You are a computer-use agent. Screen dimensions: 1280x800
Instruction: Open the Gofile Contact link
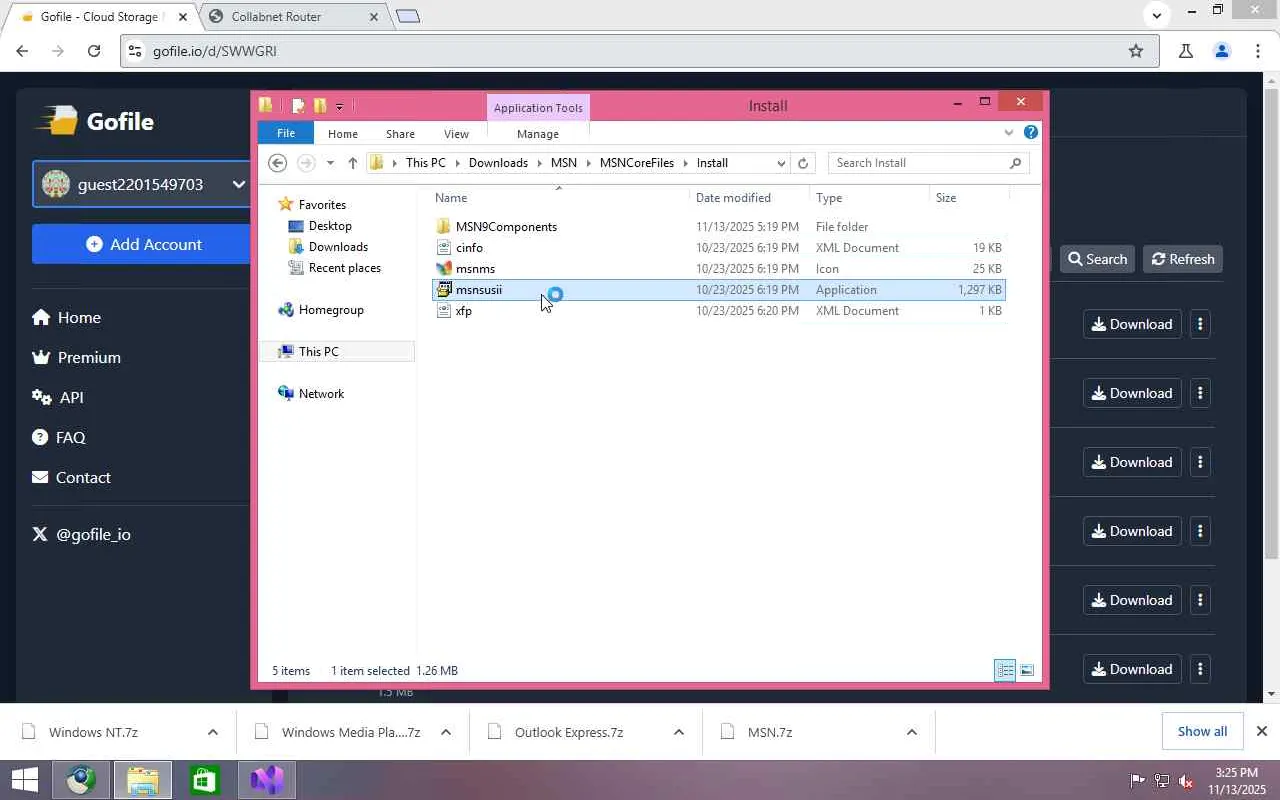point(71,477)
